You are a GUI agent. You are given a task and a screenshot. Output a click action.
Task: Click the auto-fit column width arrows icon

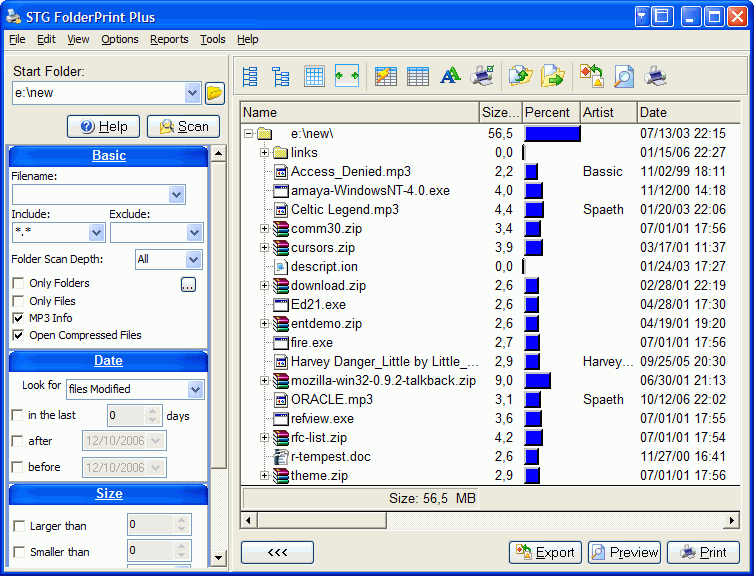tap(347, 76)
